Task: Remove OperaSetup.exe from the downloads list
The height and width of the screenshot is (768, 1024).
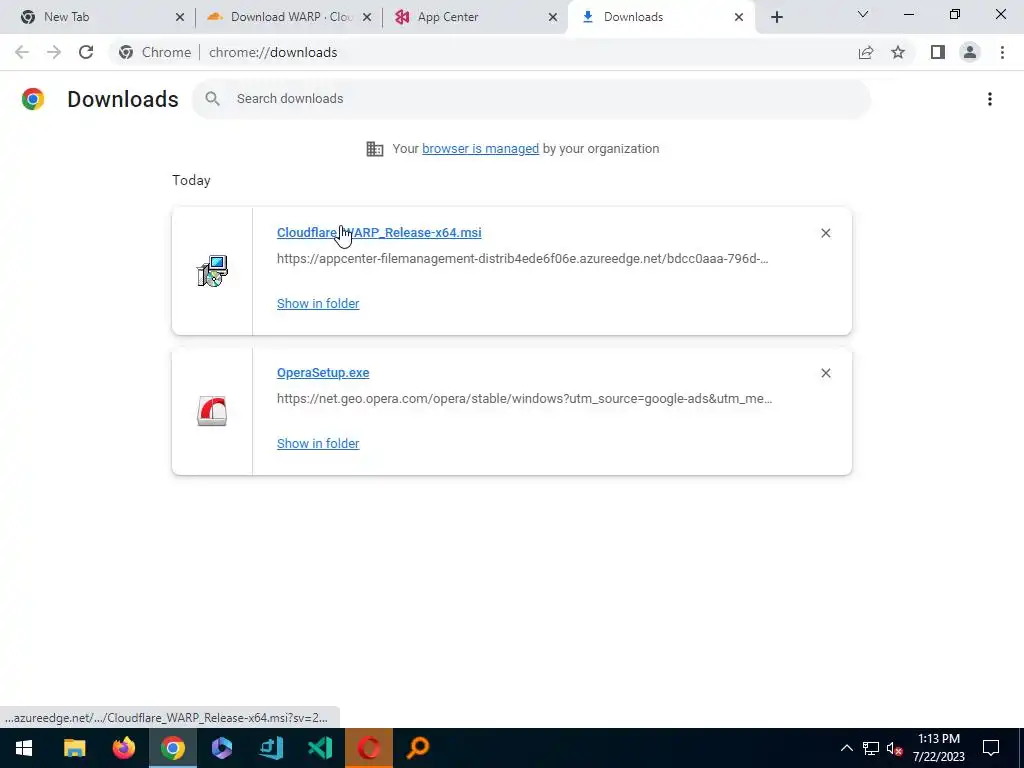Action: pyautogui.click(x=825, y=373)
